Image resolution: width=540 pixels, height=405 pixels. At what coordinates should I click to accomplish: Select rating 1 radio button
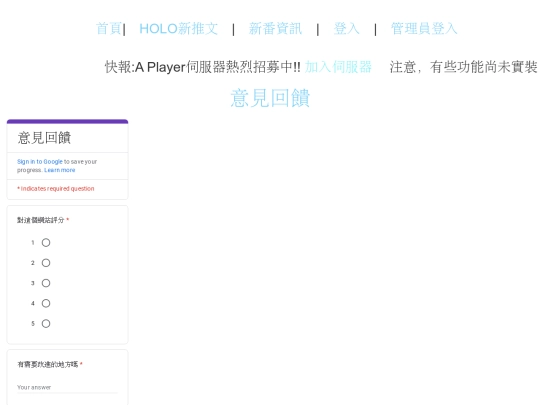click(46, 243)
